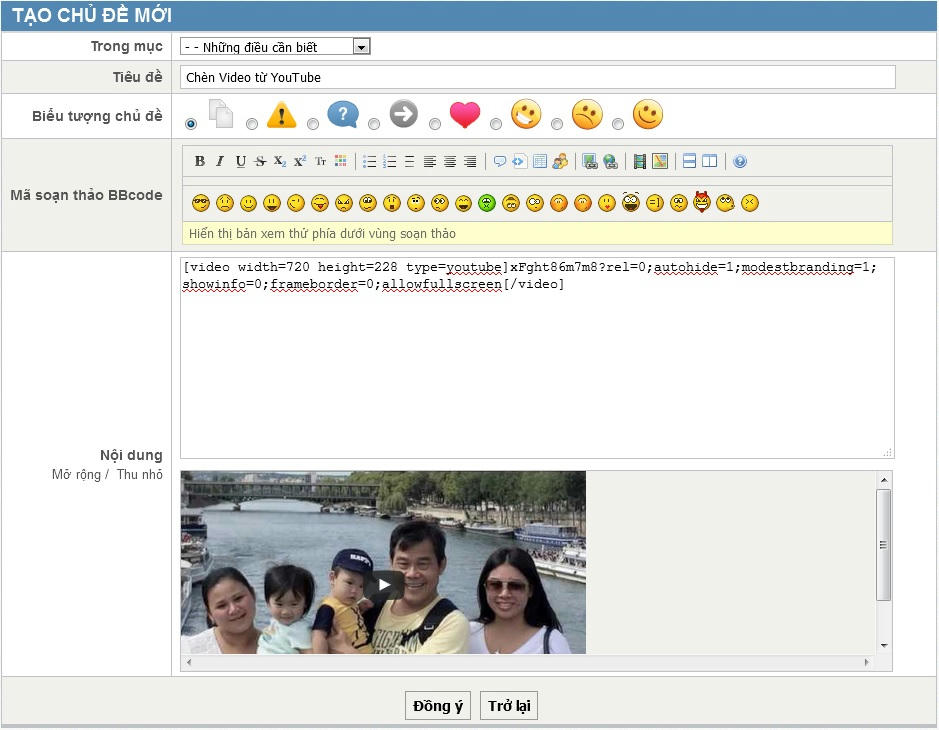Apply strikethrough formatting
Image resolution: width=939 pixels, height=730 pixels.
point(260,161)
